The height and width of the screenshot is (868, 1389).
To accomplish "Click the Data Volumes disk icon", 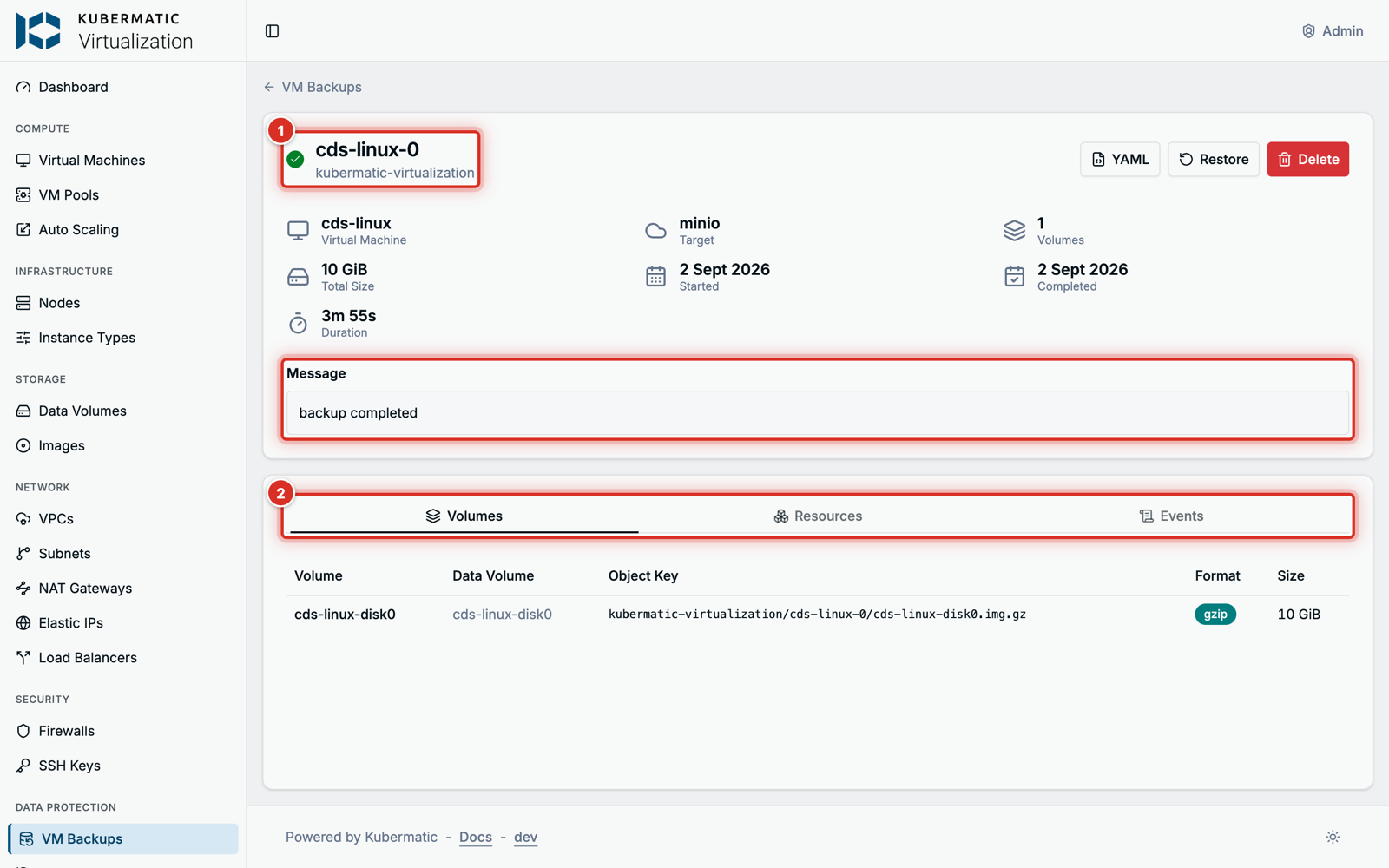I will (x=23, y=411).
